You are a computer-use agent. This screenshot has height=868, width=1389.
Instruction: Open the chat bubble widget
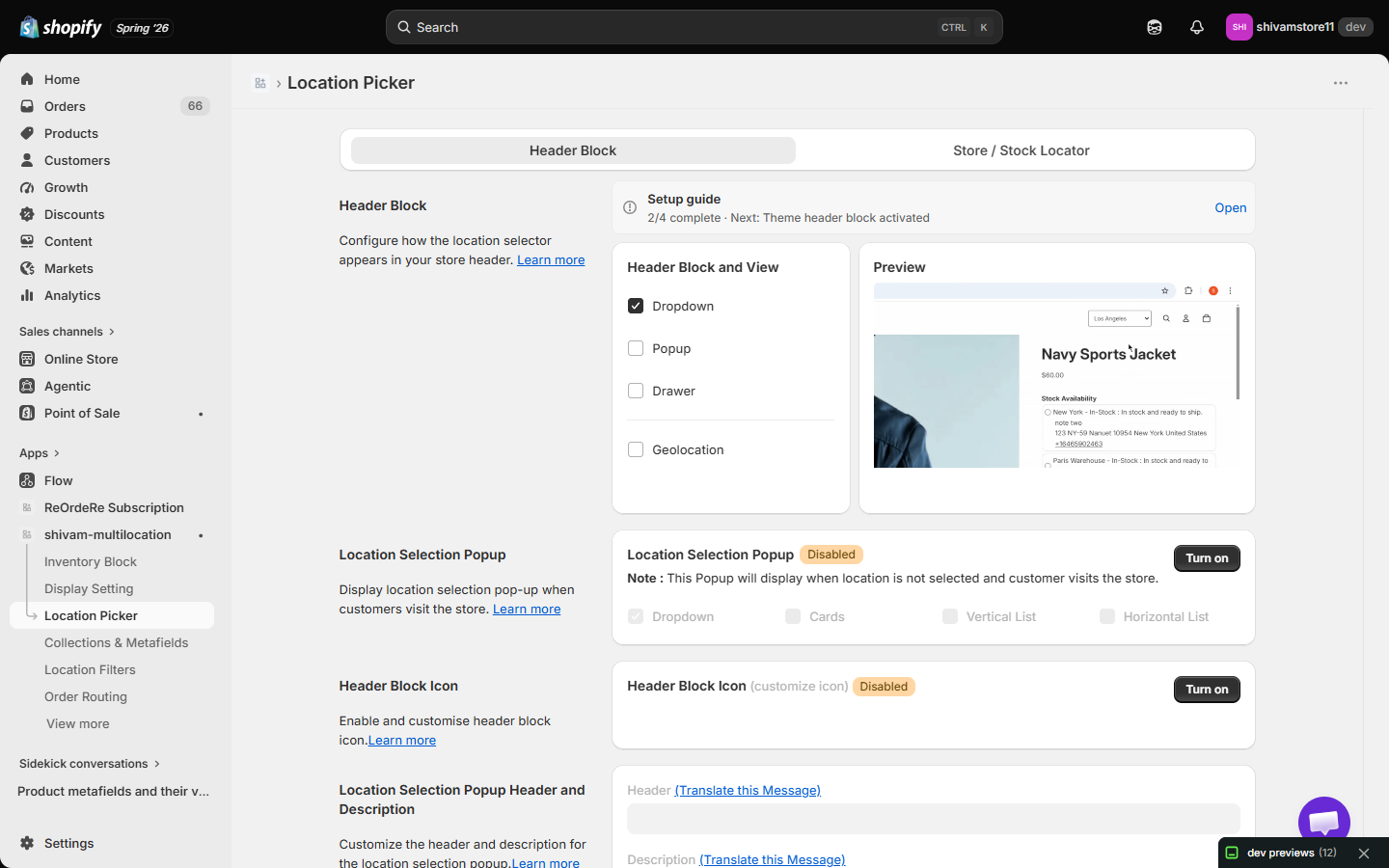pyautogui.click(x=1324, y=822)
